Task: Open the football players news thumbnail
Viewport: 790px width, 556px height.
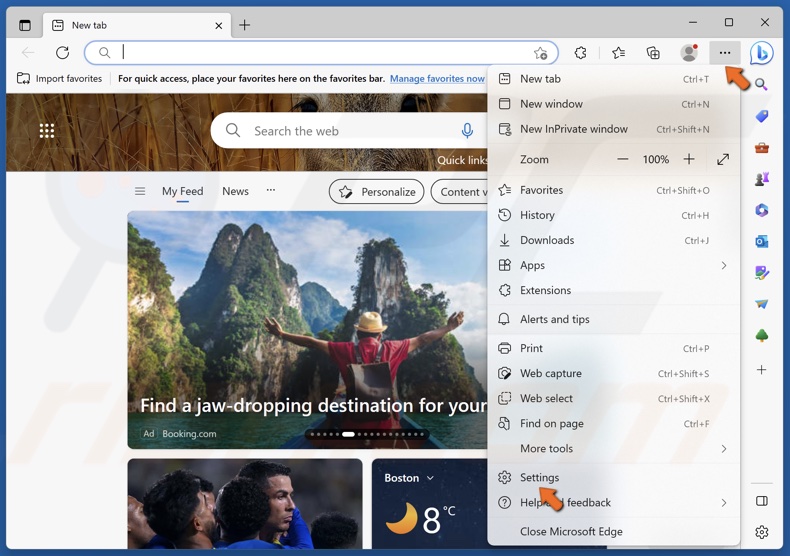Action: click(x=245, y=504)
